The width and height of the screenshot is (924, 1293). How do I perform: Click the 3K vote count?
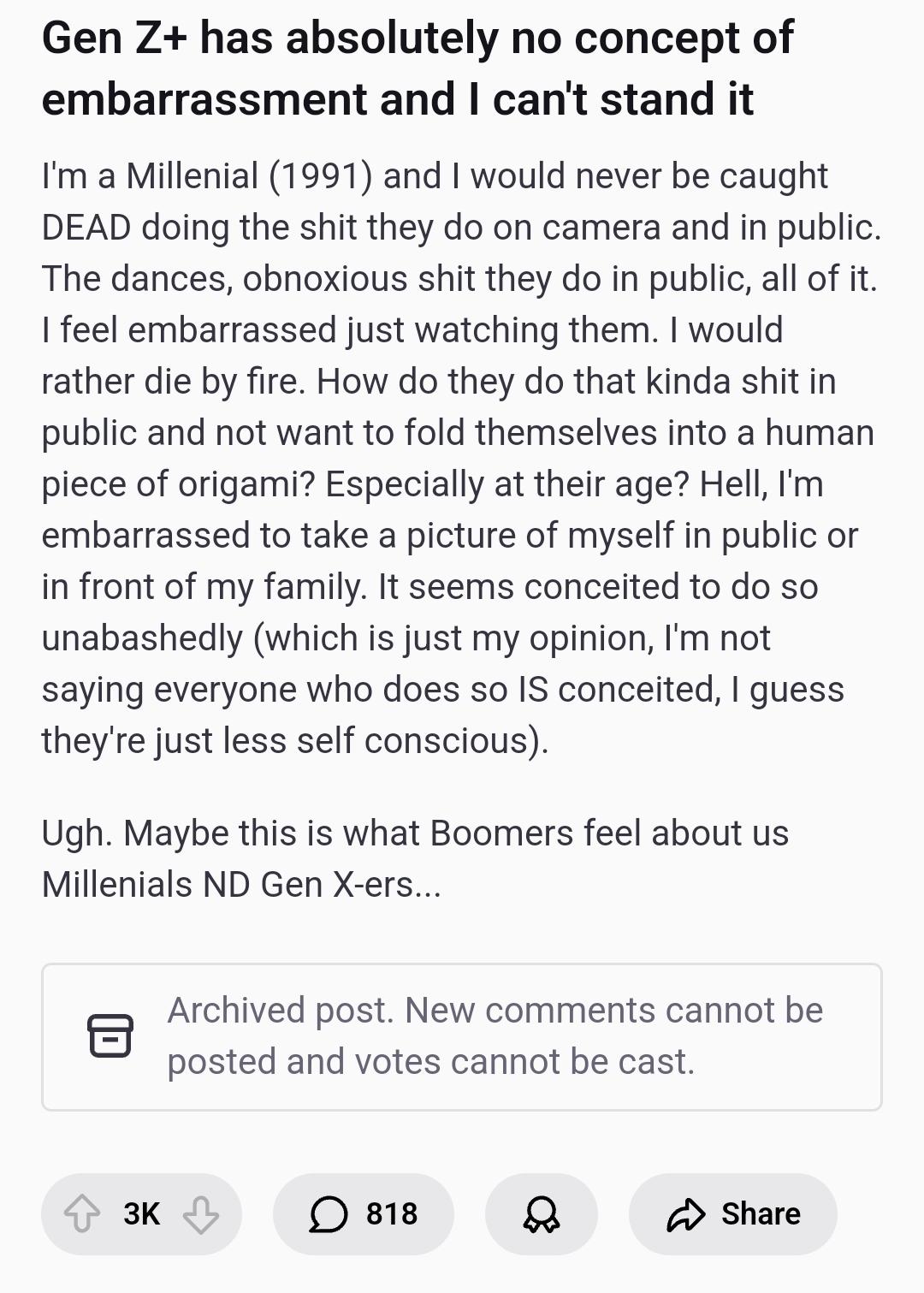pyautogui.click(x=141, y=1213)
